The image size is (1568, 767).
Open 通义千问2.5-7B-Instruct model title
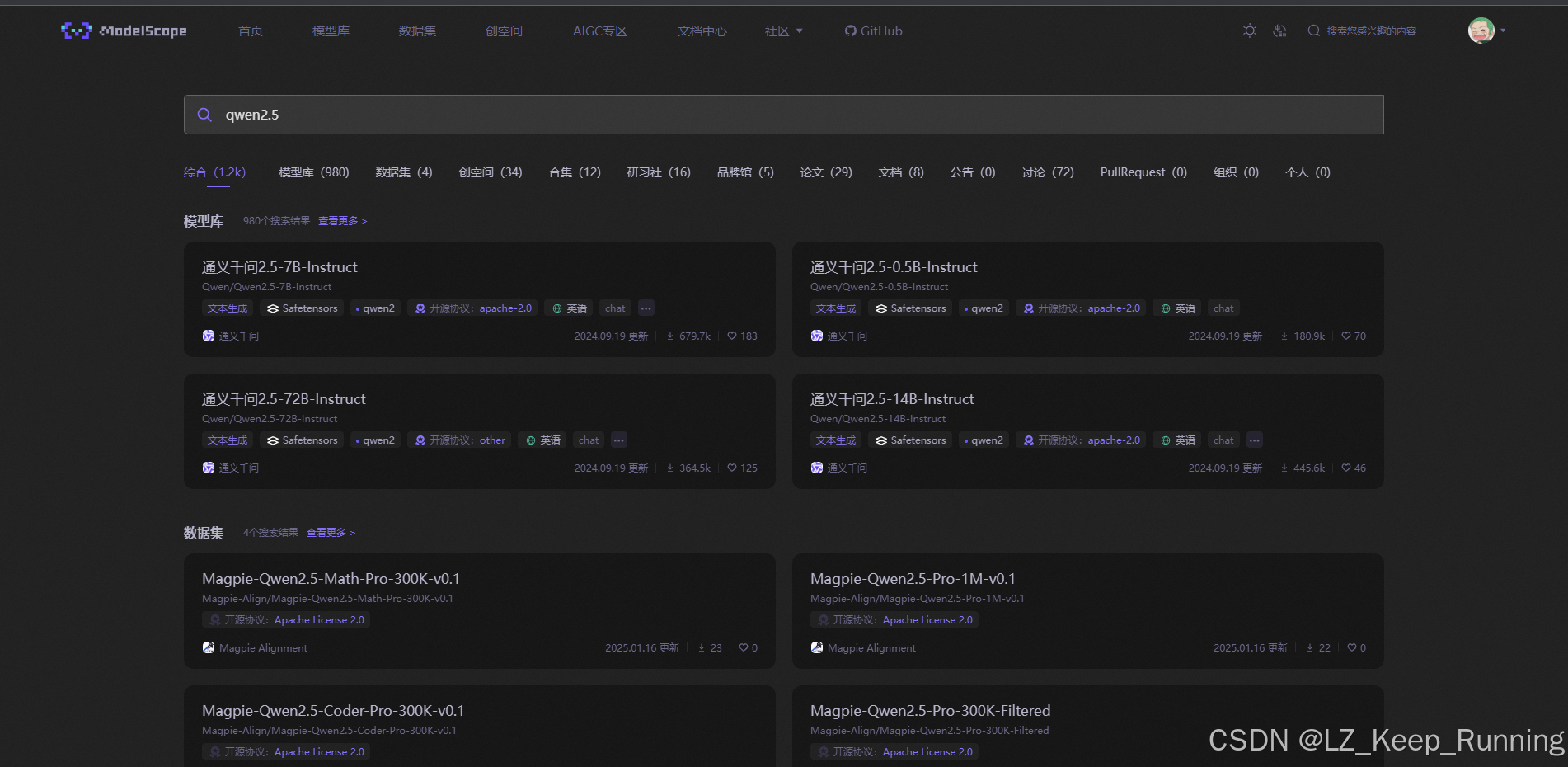(x=279, y=267)
